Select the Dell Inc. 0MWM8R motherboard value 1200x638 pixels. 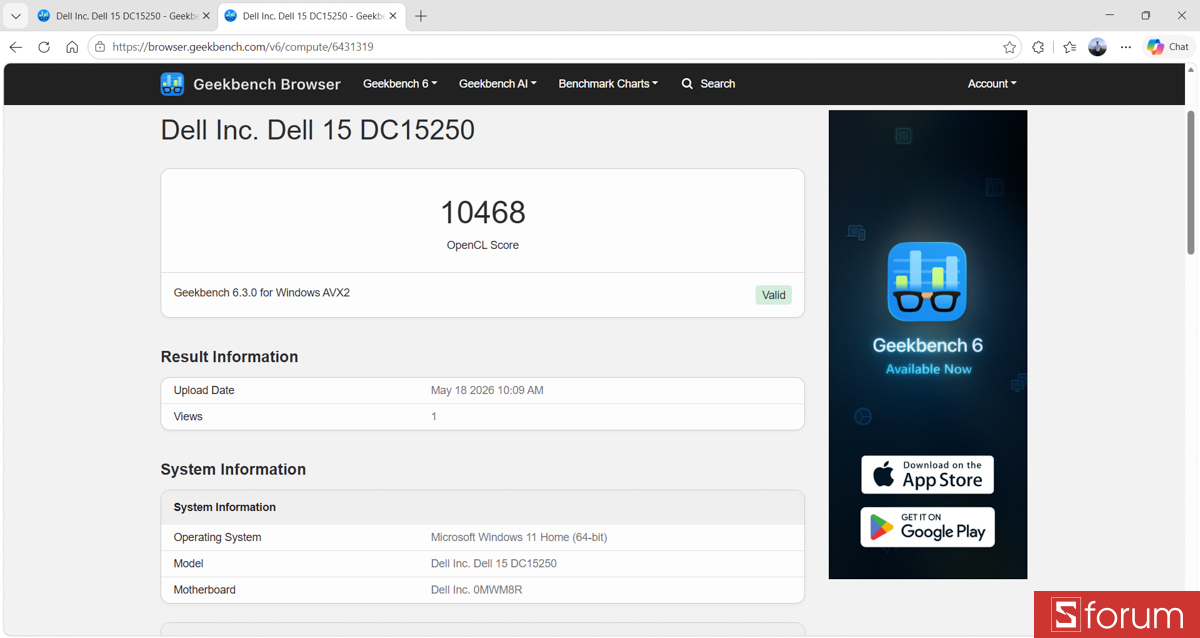coord(476,590)
